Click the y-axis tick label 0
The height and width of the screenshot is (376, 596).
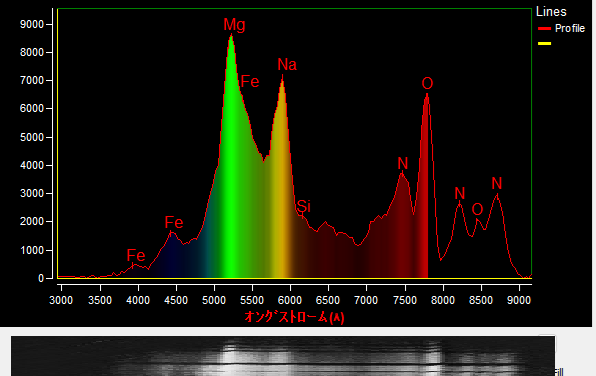pos(41,278)
